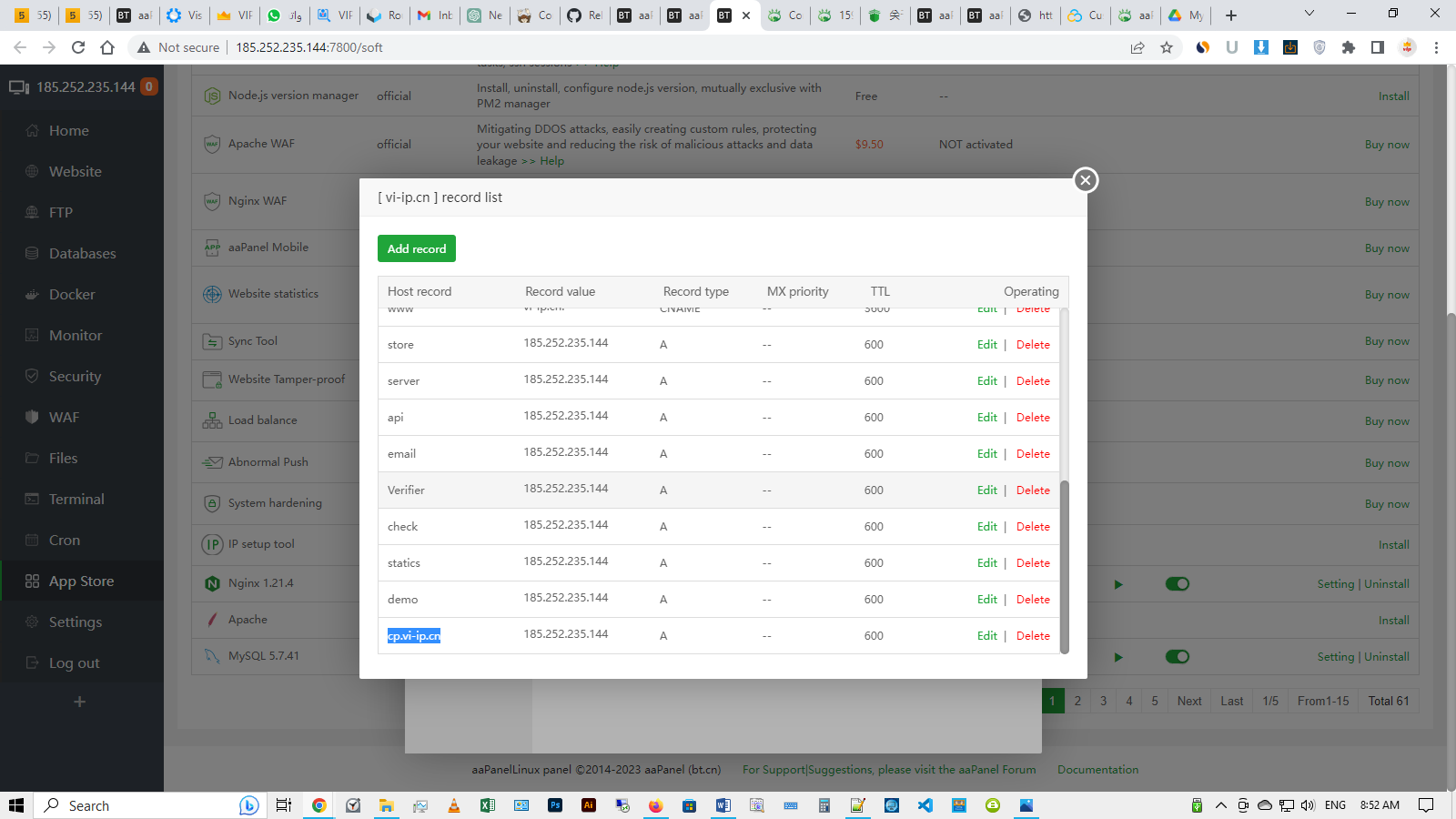Delete the demo host record

point(1033,600)
